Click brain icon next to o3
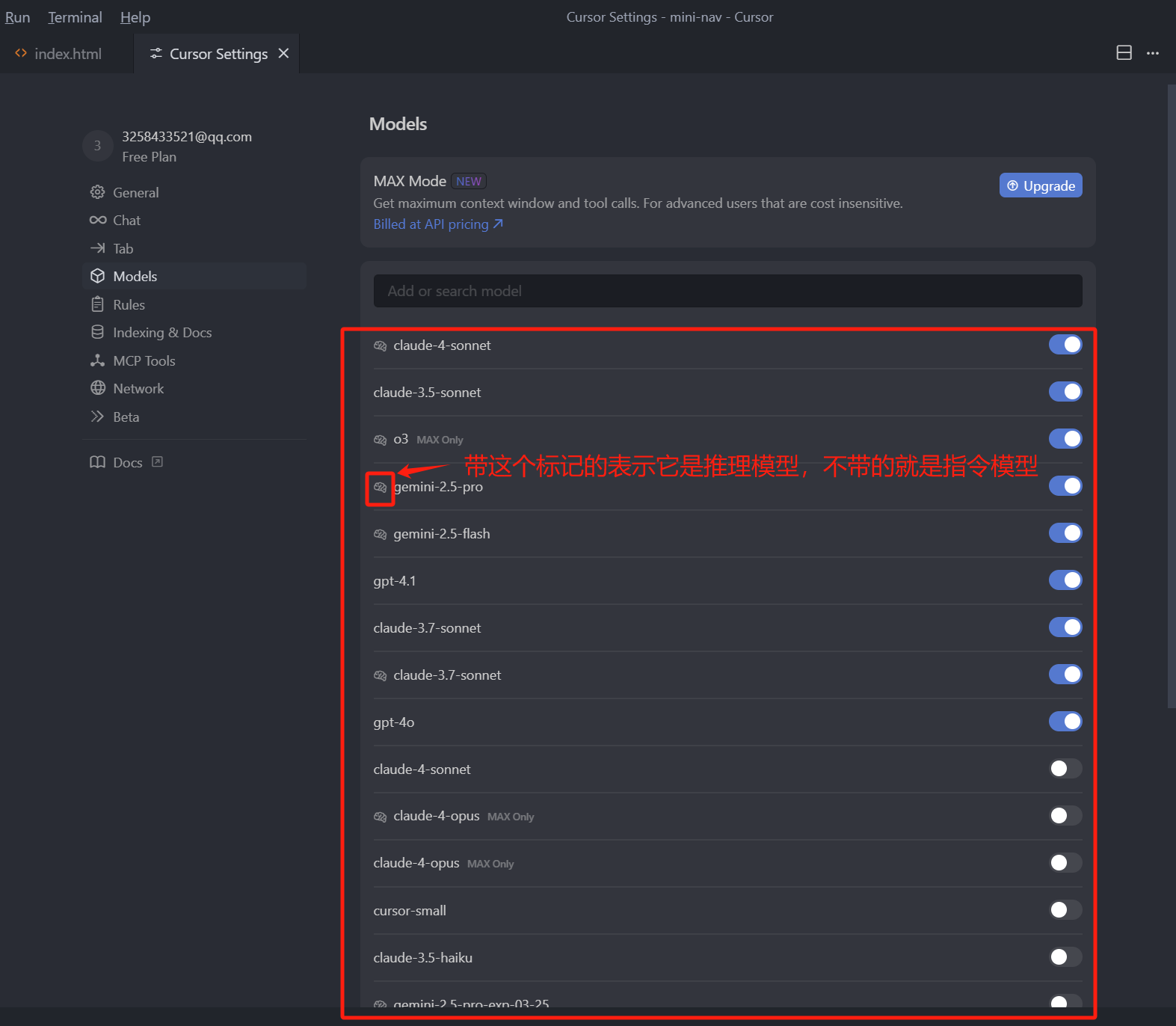Screen dimensions: 1176x1026 click(380, 440)
